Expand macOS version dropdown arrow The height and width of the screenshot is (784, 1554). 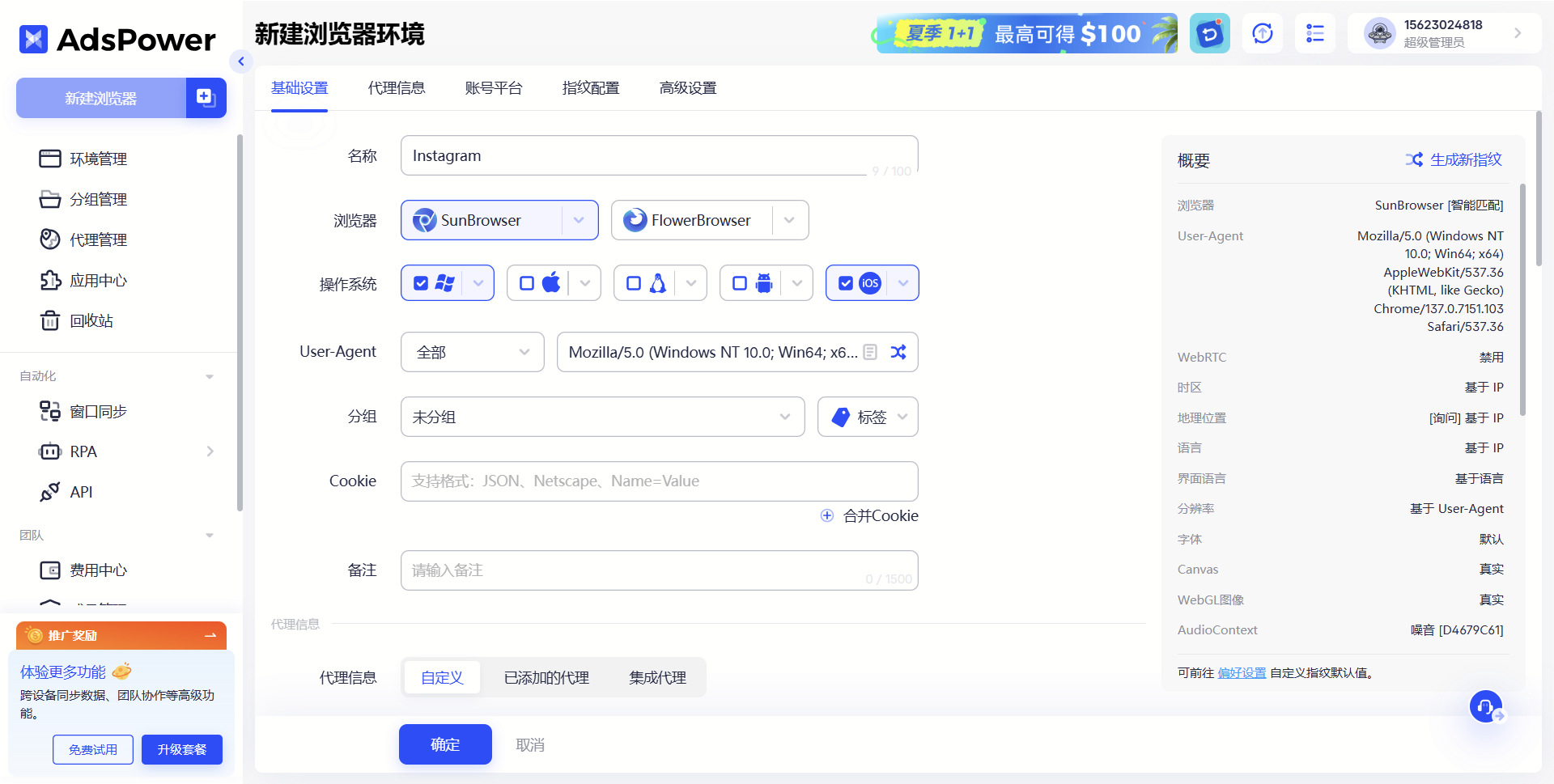[585, 283]
